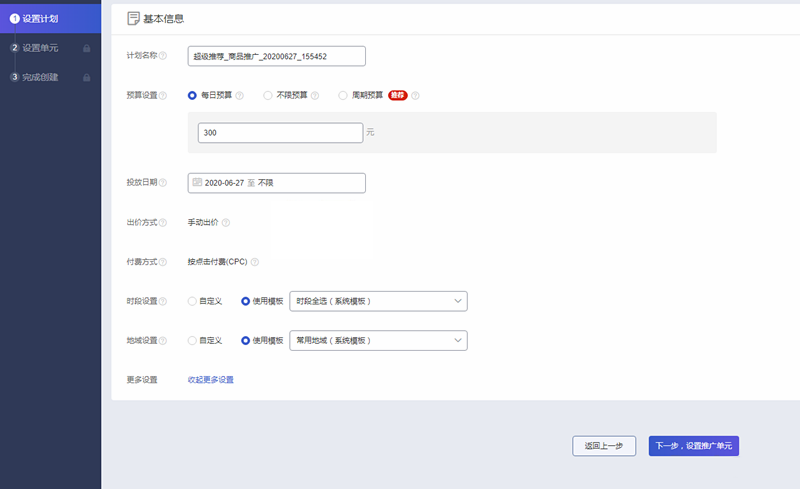This screenshot has height=489, width=800.
Task: Click 按点击付费(CPC) text
Action: coord(217,262)
